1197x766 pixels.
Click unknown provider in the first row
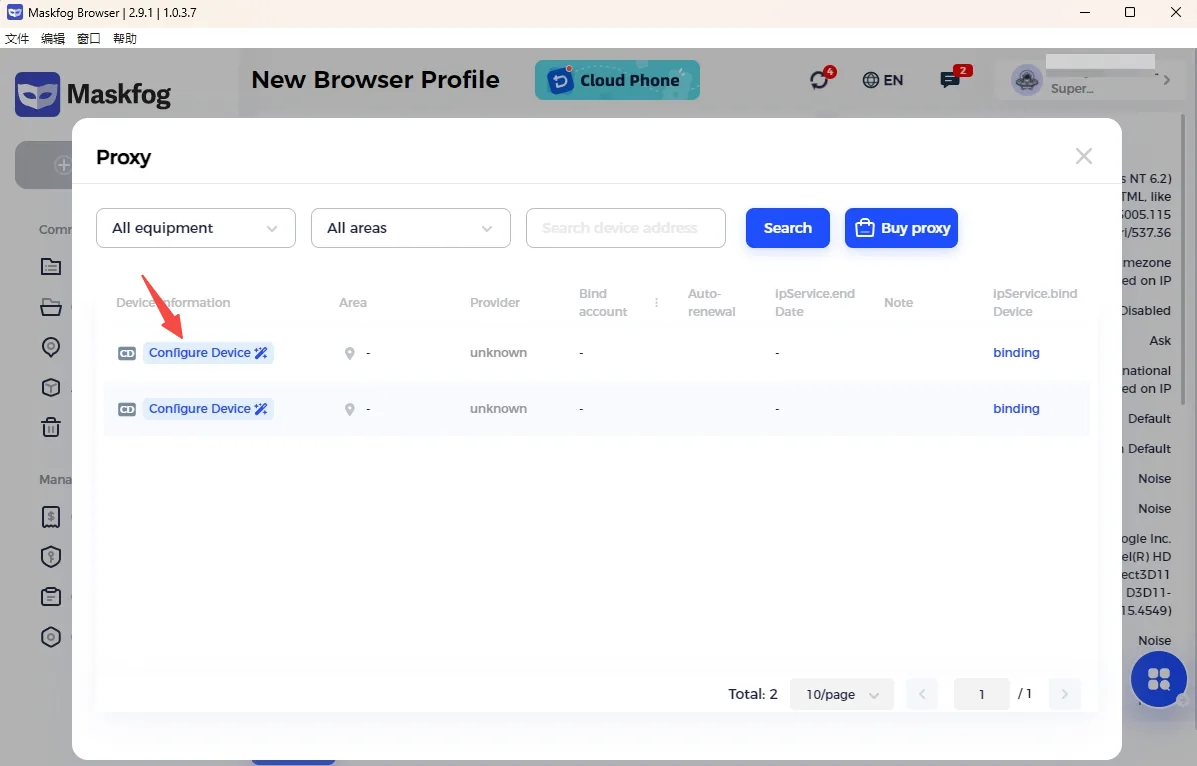tap(498, 353)
